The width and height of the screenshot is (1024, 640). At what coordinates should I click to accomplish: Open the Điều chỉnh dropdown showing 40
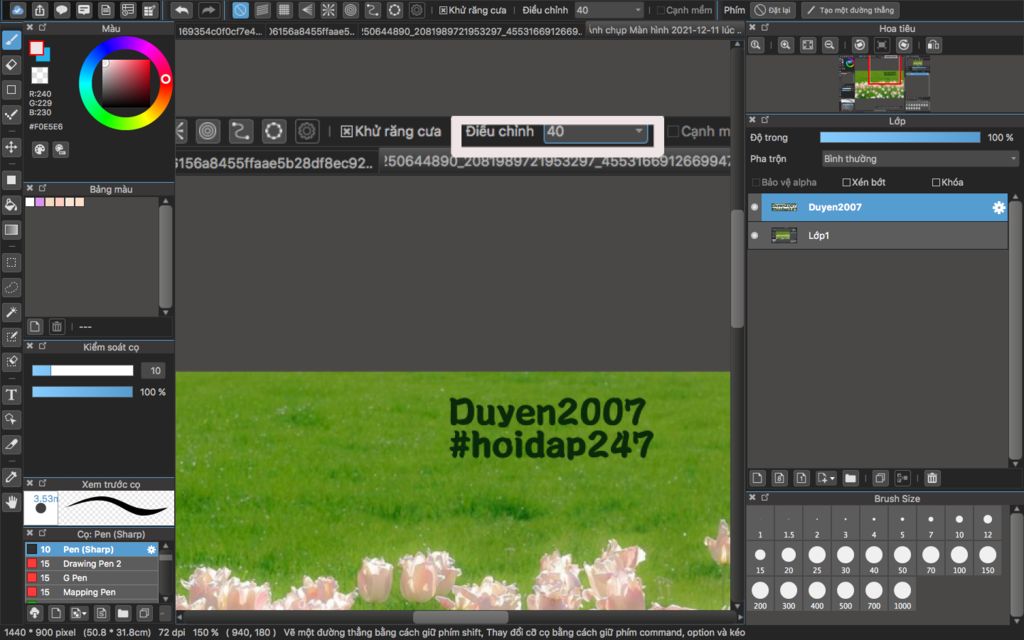609,10
